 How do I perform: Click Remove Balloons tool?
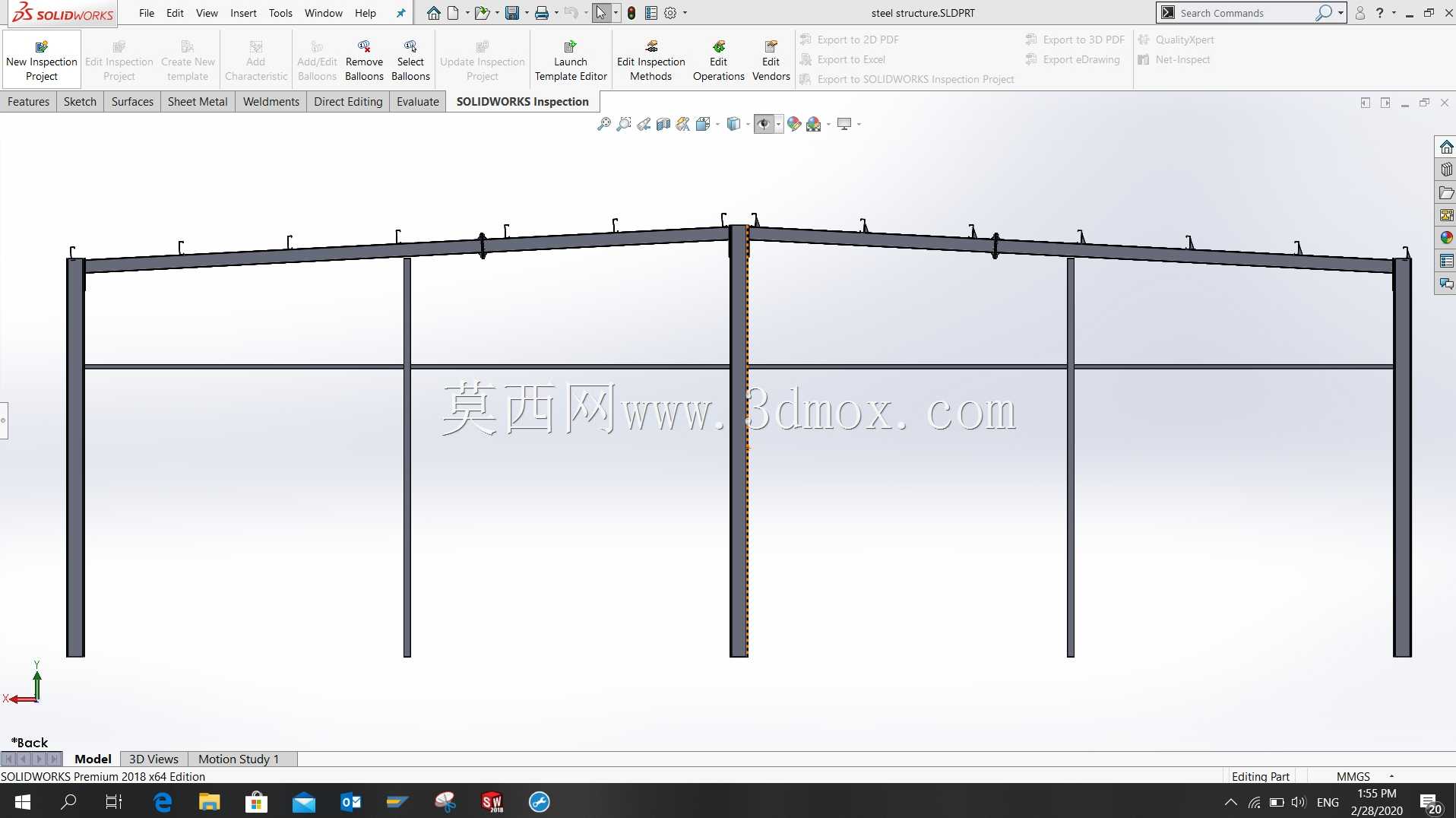click(x=364, y=60)
